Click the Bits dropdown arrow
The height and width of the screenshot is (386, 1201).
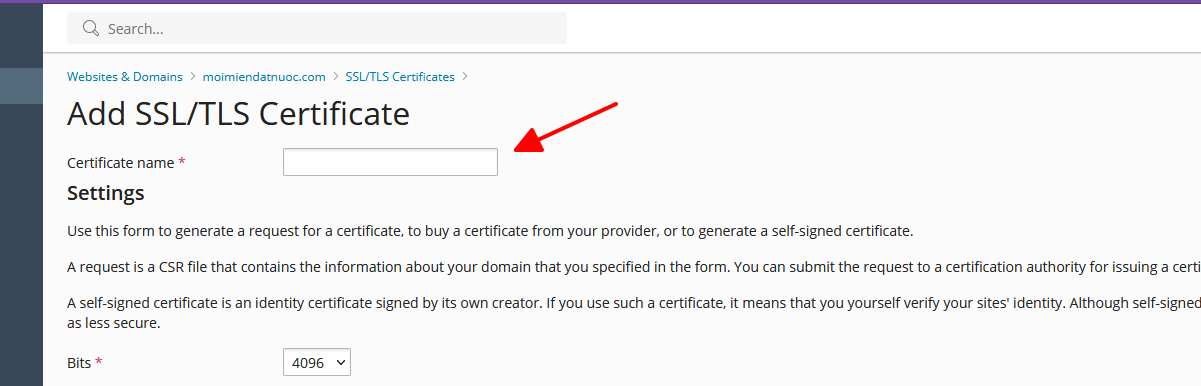(339, 364)
